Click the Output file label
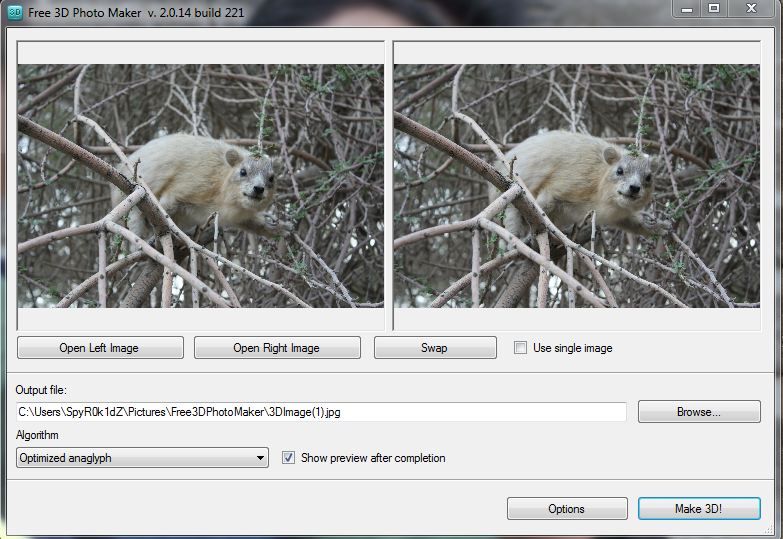The width and height of the screenshot is (783, 539). coord(41,390)
